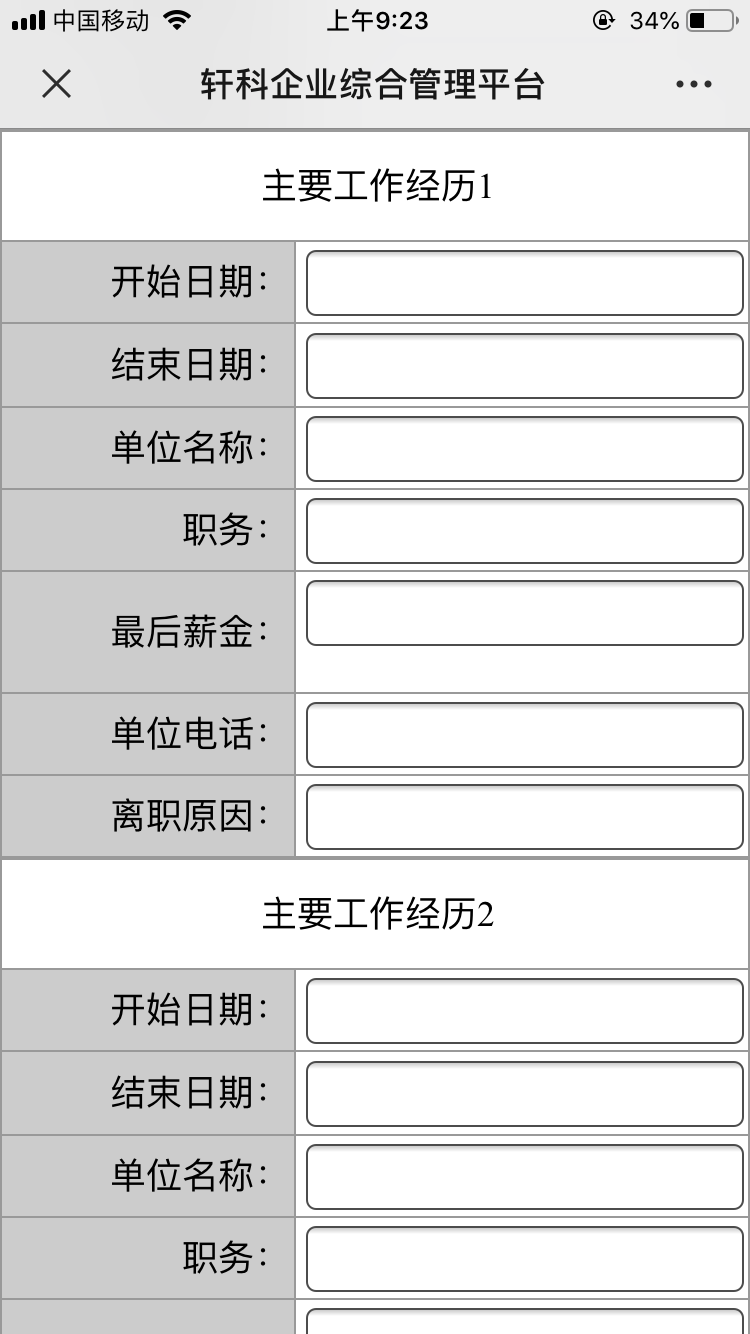Select the 单位名称 input under 主要工作经历2
This screenshot has height=1334, width=750.
pos(525,1177)
